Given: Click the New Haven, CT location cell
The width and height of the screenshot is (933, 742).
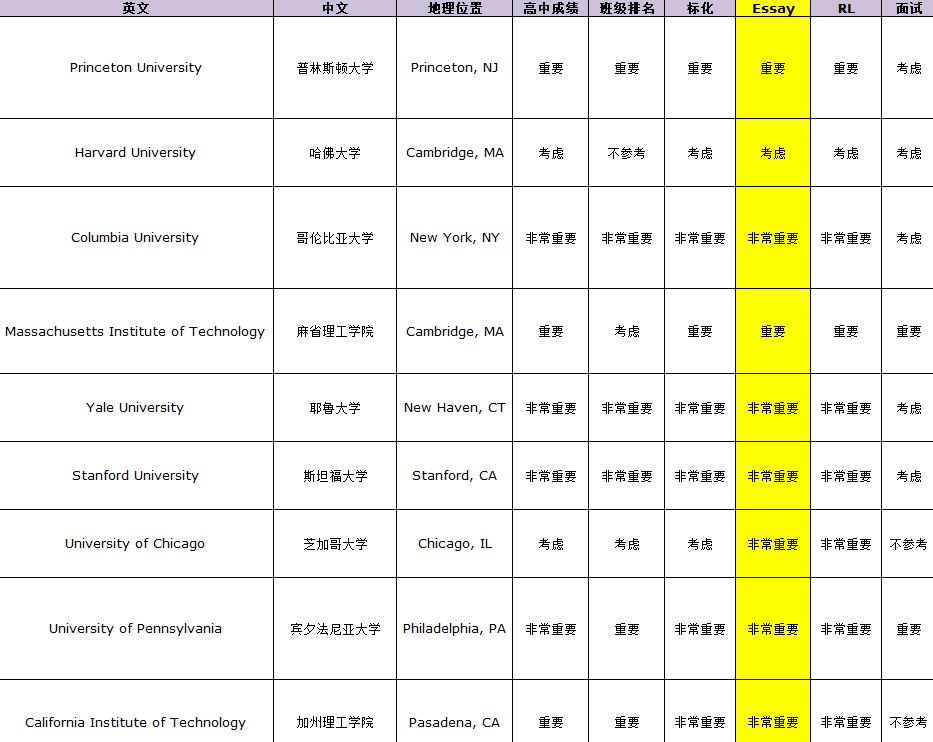Looking at the screenshot, I should (x=455, y=408).
